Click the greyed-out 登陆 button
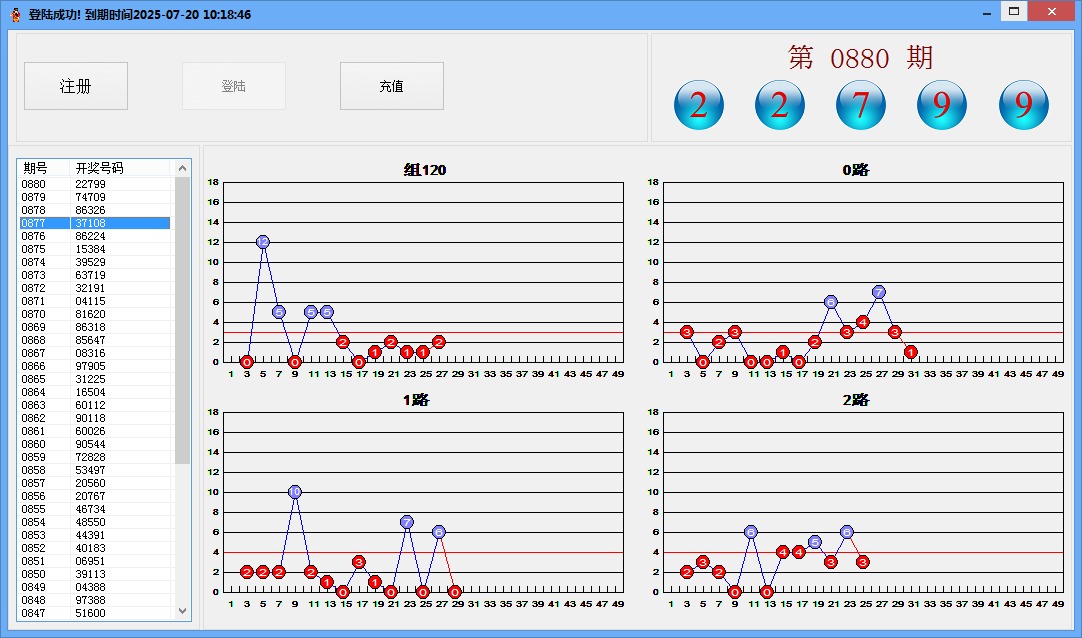This screenshot has height=638, width=1082. pyautogui.click(x=234, y=86)
